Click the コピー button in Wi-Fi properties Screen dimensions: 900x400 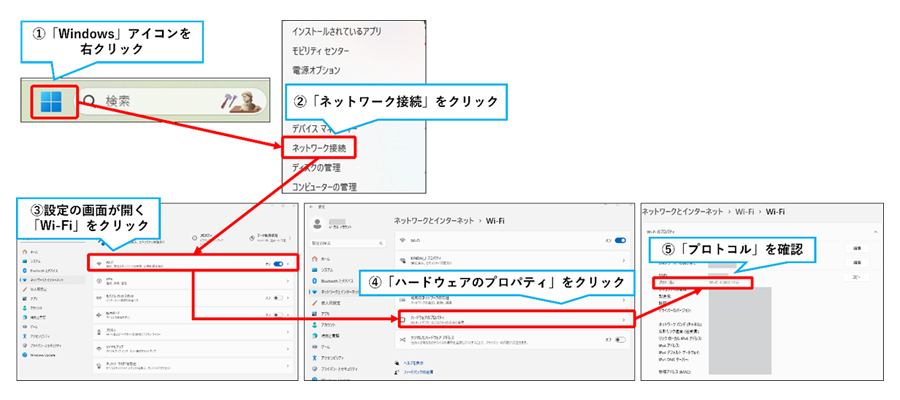pyautogui.click(x=856, y=277)
